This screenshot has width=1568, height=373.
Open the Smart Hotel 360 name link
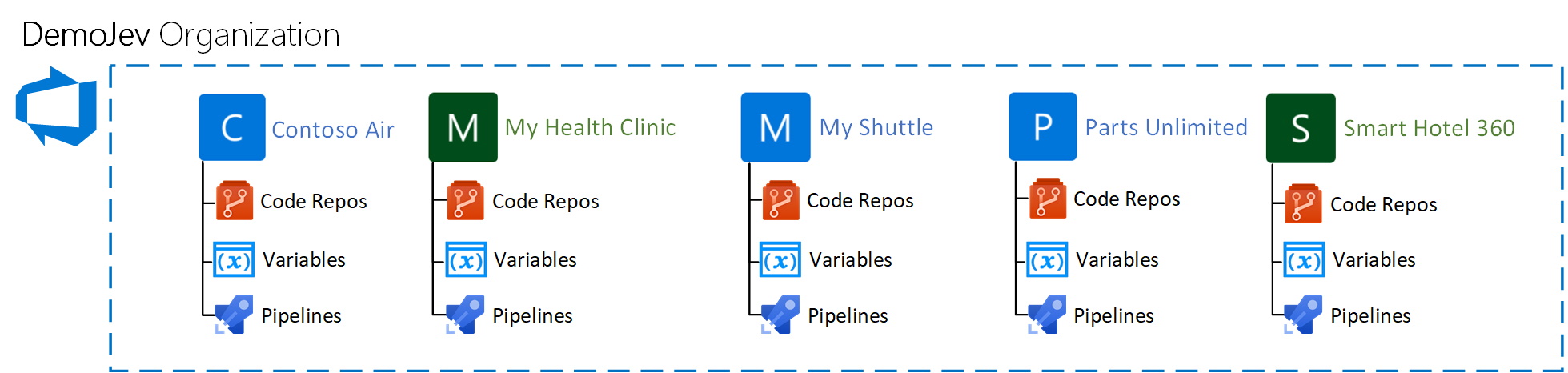pos(1430,128)
